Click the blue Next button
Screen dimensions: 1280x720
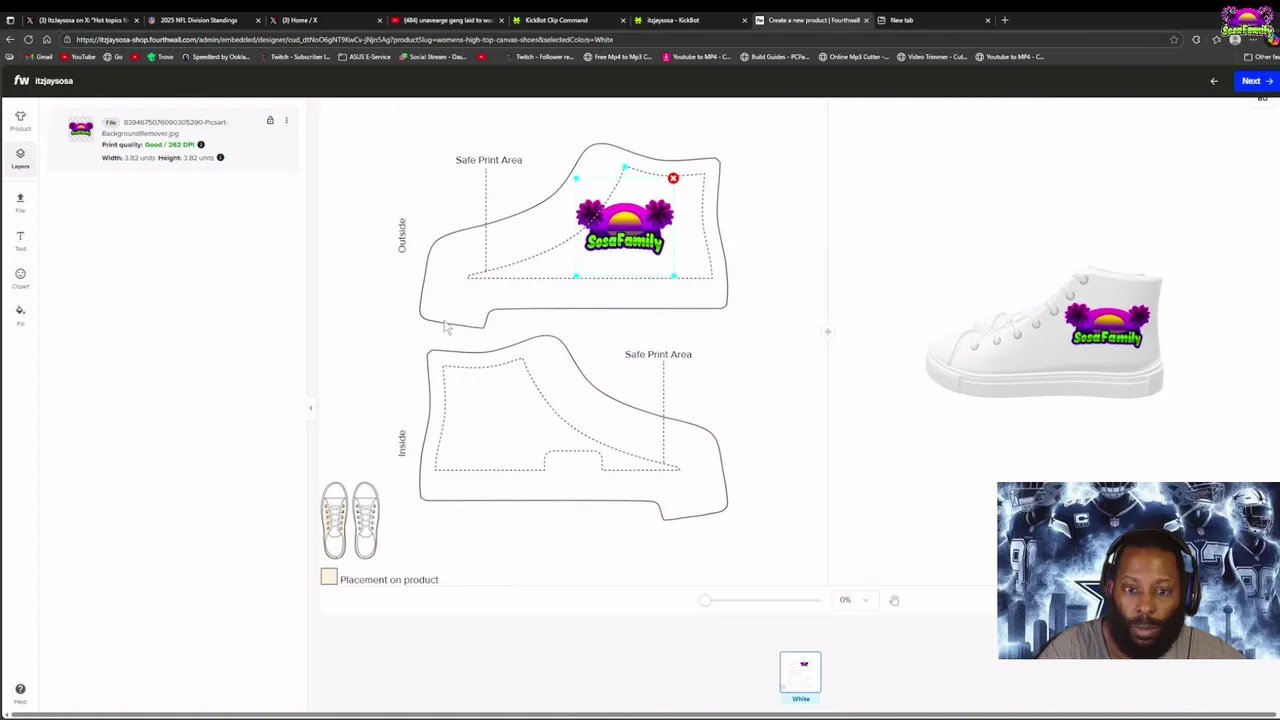click(x=1256, y=81)
